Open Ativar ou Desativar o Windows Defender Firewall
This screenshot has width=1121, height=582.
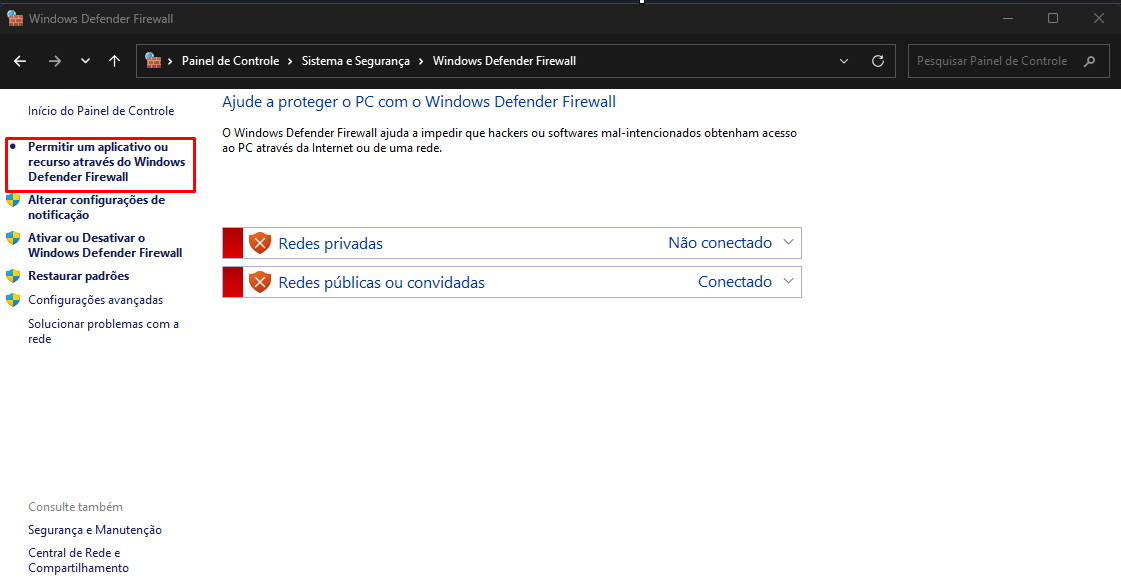point(104,245)
